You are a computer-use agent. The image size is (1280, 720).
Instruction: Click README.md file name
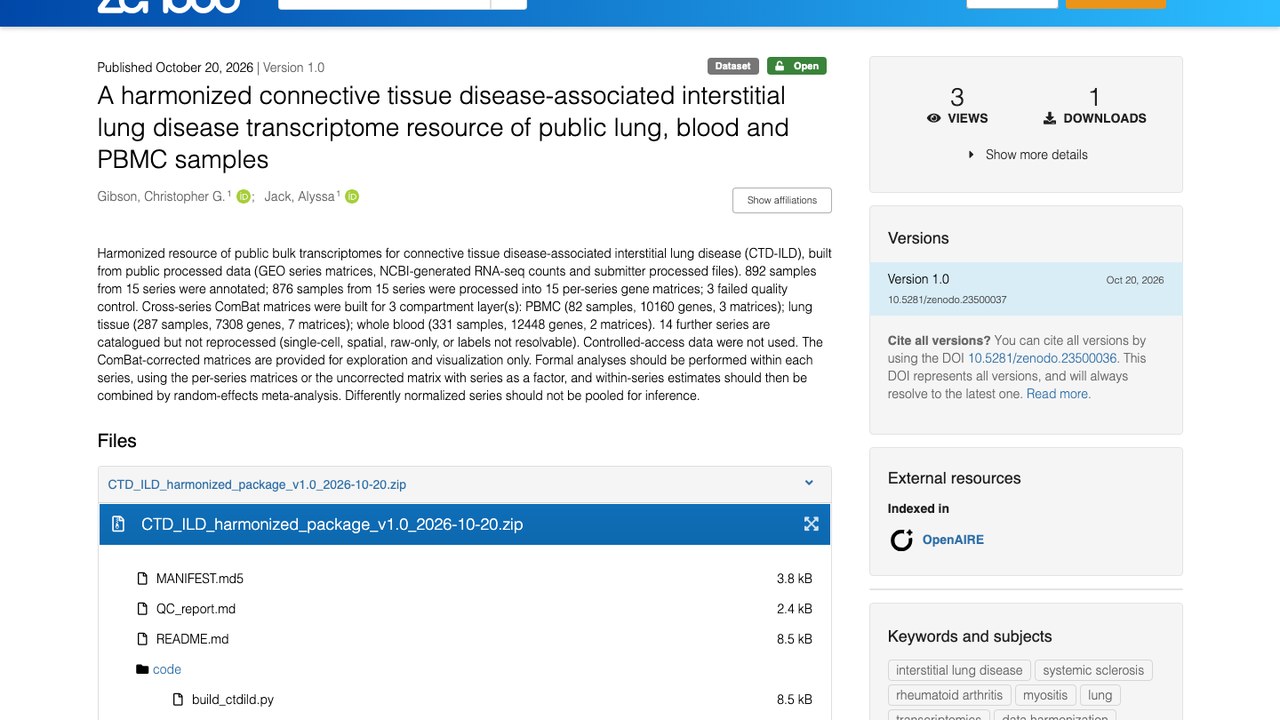[192, 639]
